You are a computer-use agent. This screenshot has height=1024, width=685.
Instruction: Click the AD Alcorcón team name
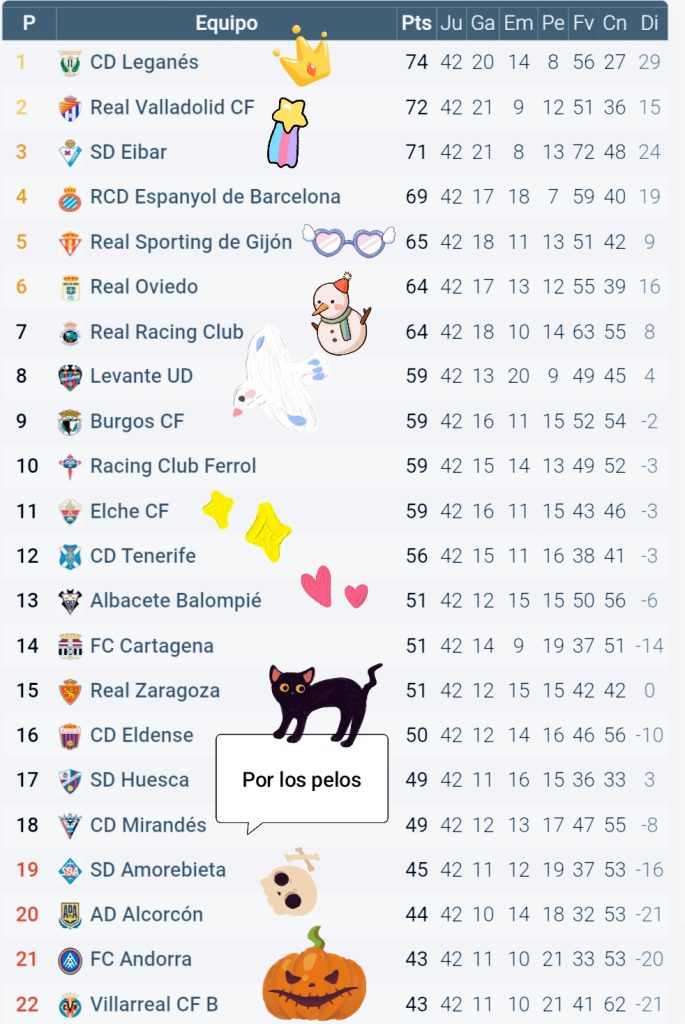tap(146, 914)
